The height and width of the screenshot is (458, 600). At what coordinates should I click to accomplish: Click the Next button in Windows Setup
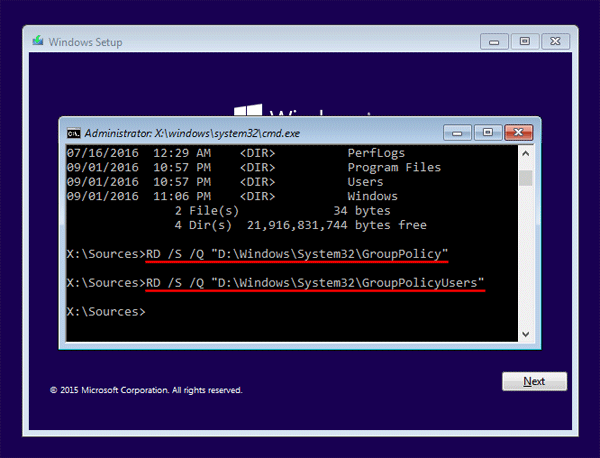pos(534,381)
